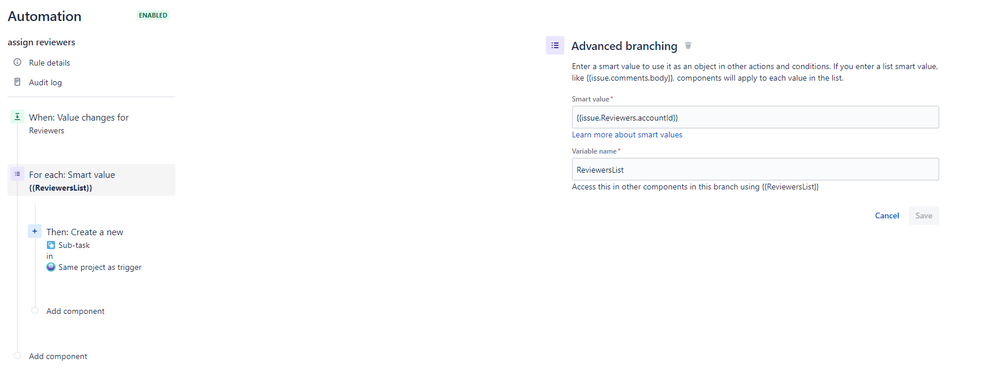This screenshot has width=999, height=376.
Task: Focus the Variable name input field
Action: [x=755, y=170]
